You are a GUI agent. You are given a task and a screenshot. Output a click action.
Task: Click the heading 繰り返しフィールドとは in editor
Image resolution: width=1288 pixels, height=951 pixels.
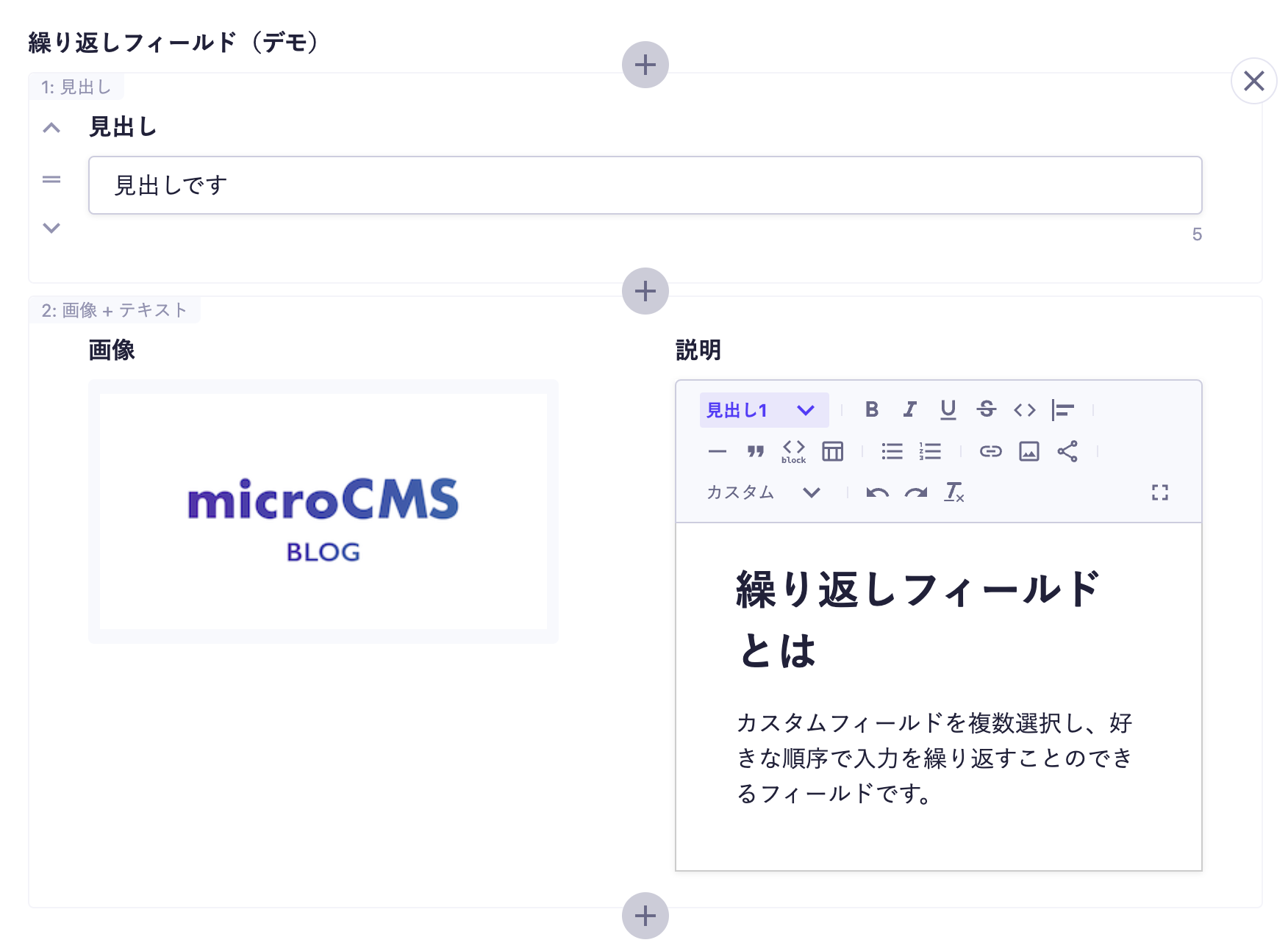tap(918, 620)
